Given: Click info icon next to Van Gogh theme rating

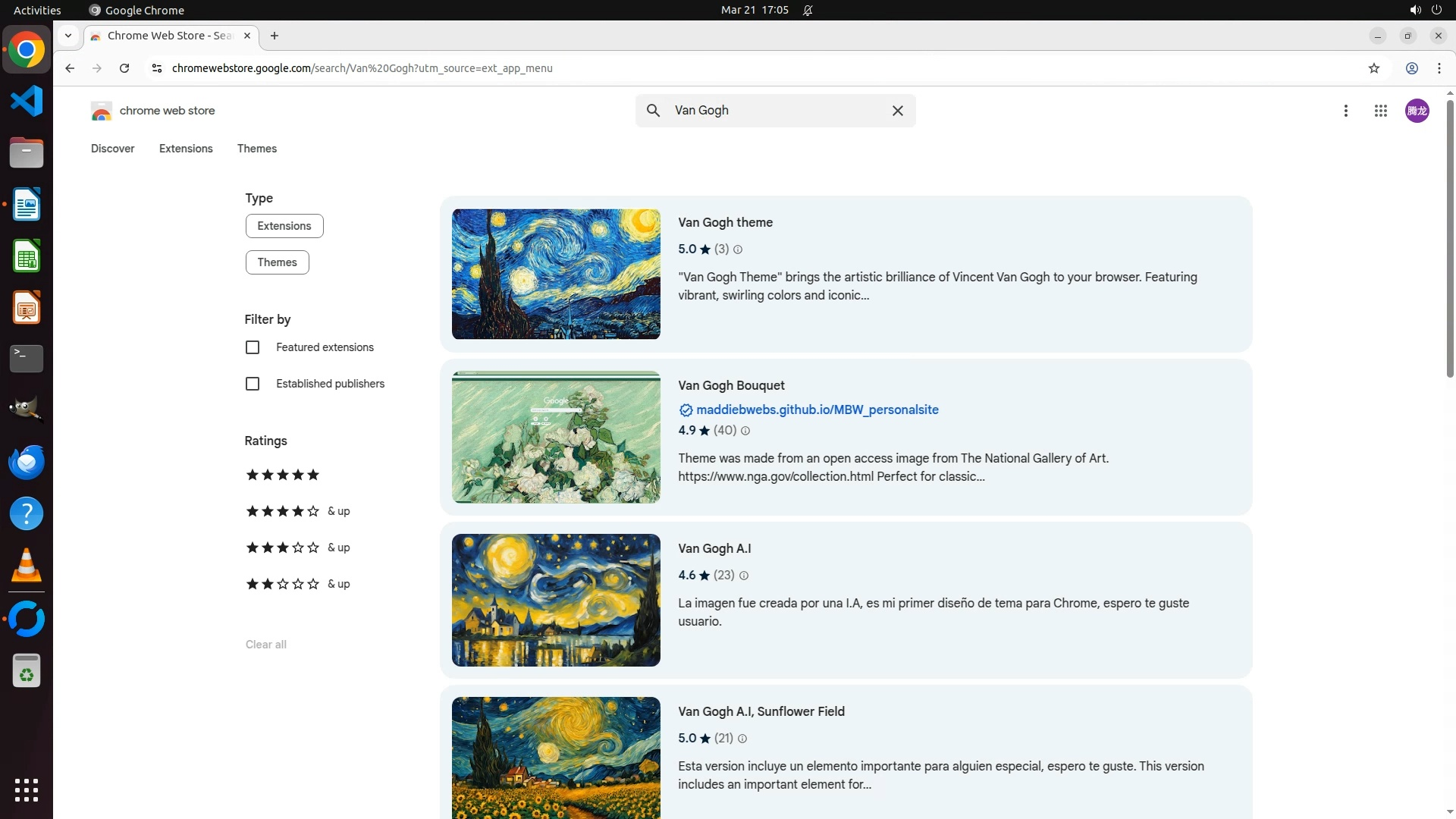Looking at the screenshot, I should click(738, 249).
